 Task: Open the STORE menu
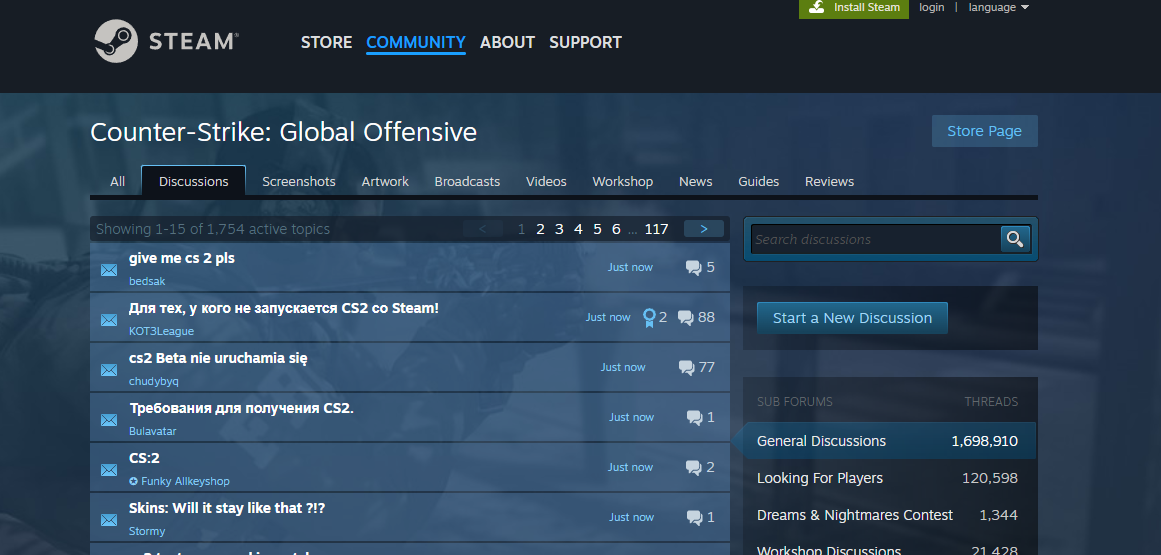(327, 42)
